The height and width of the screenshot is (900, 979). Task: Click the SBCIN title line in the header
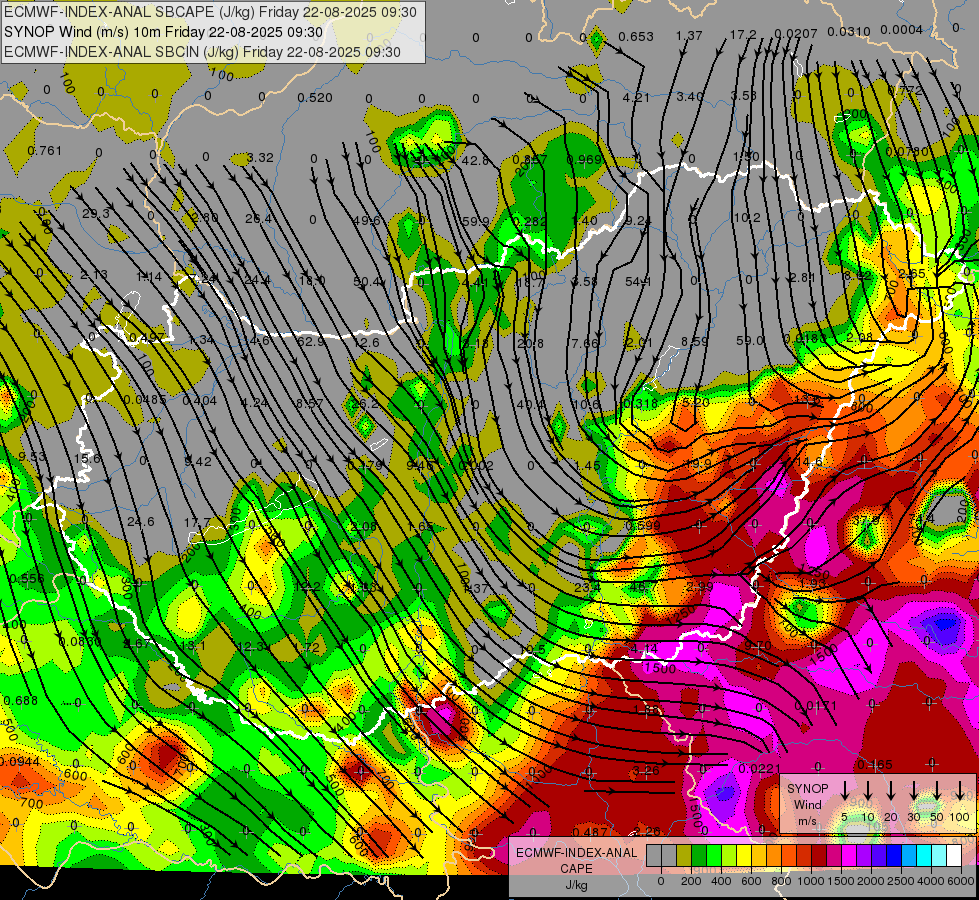[202, 52]
